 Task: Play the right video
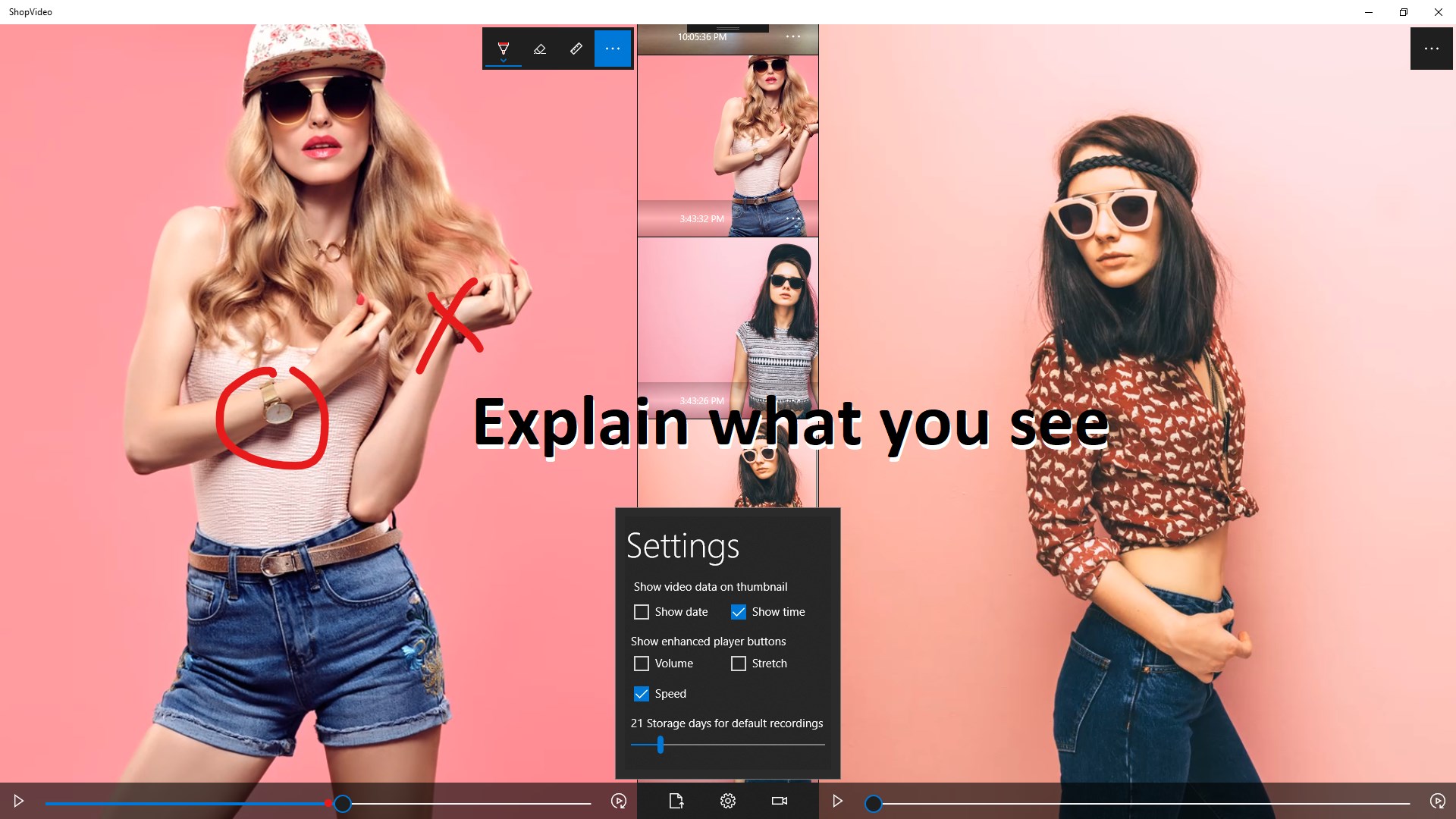point(838,801)
